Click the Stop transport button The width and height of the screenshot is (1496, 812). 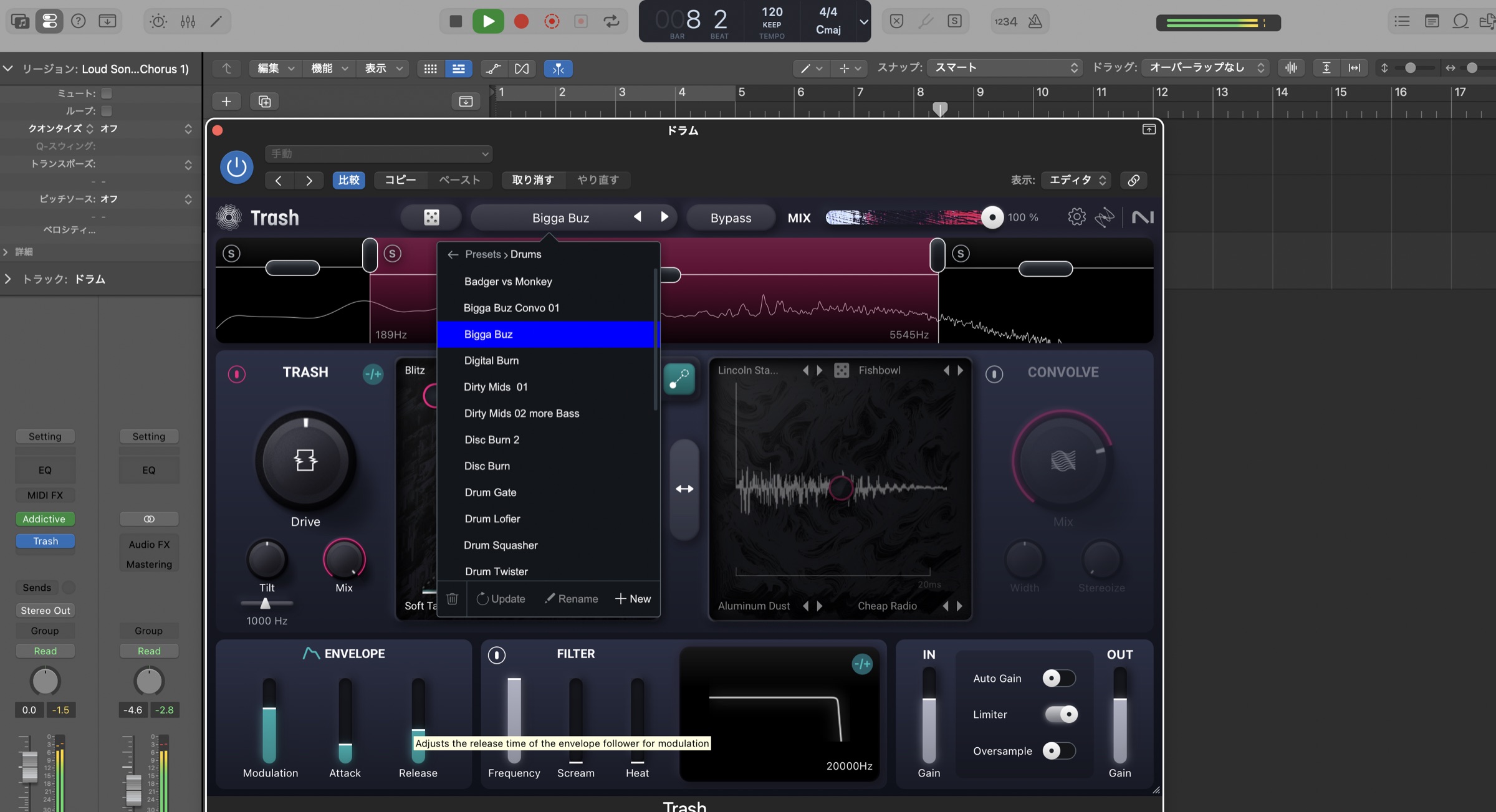456,21
